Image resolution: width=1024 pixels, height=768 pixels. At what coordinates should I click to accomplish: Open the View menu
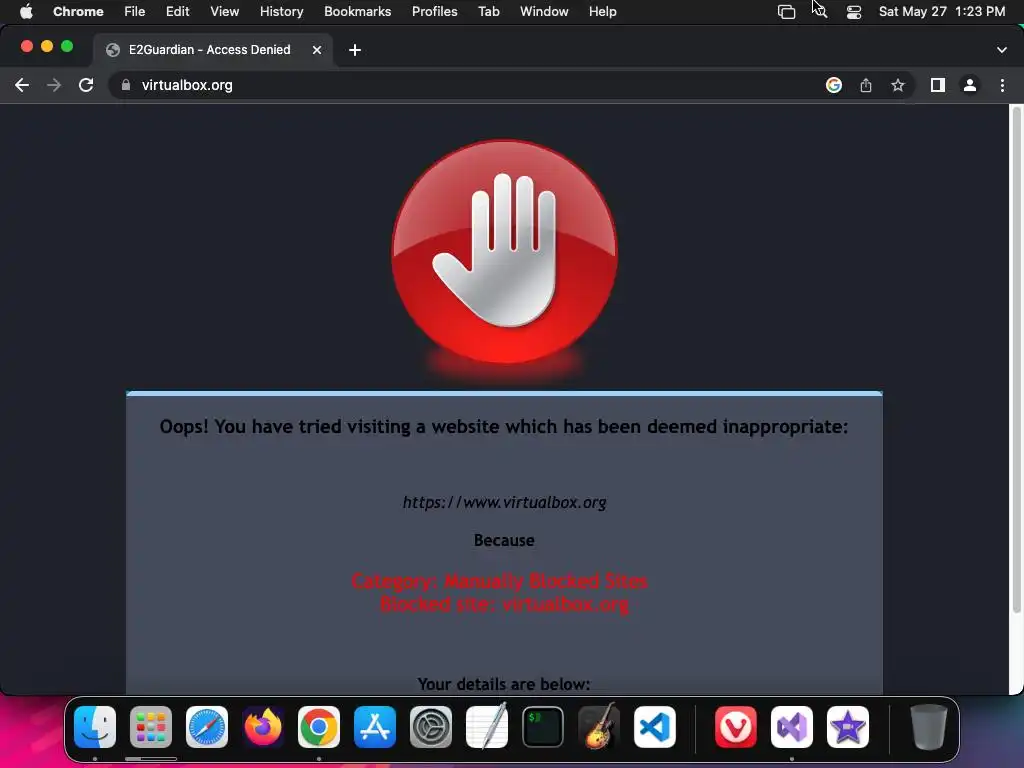tap(225, 11)
